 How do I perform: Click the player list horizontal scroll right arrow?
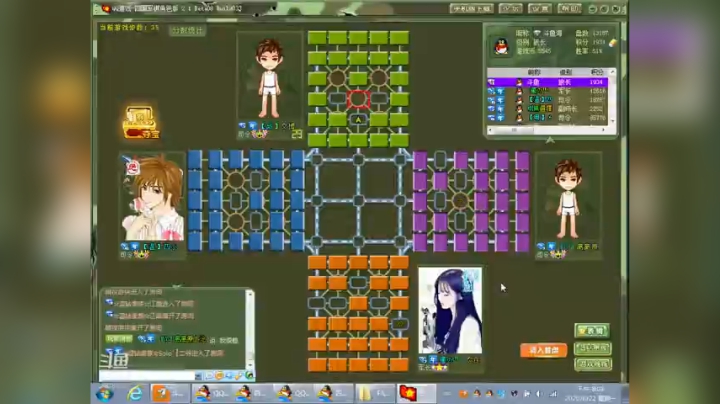point(604,130)
